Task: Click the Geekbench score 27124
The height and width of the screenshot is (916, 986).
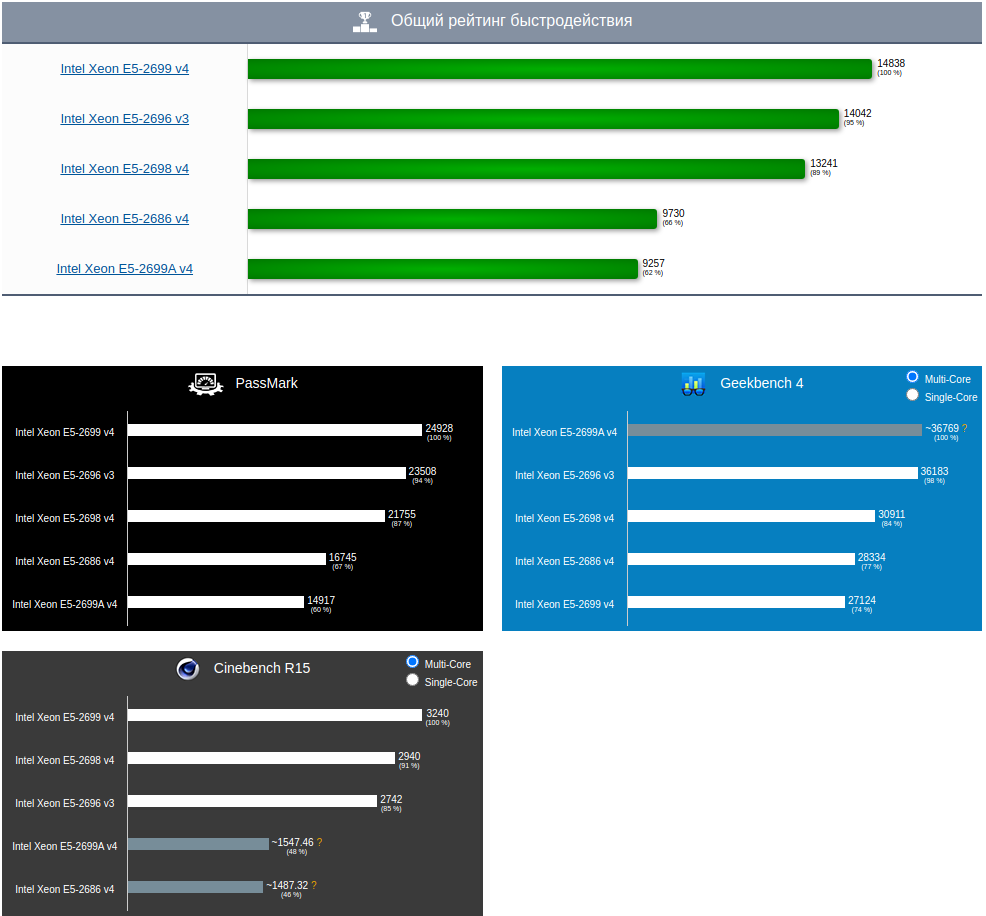Action: point(861,600)
